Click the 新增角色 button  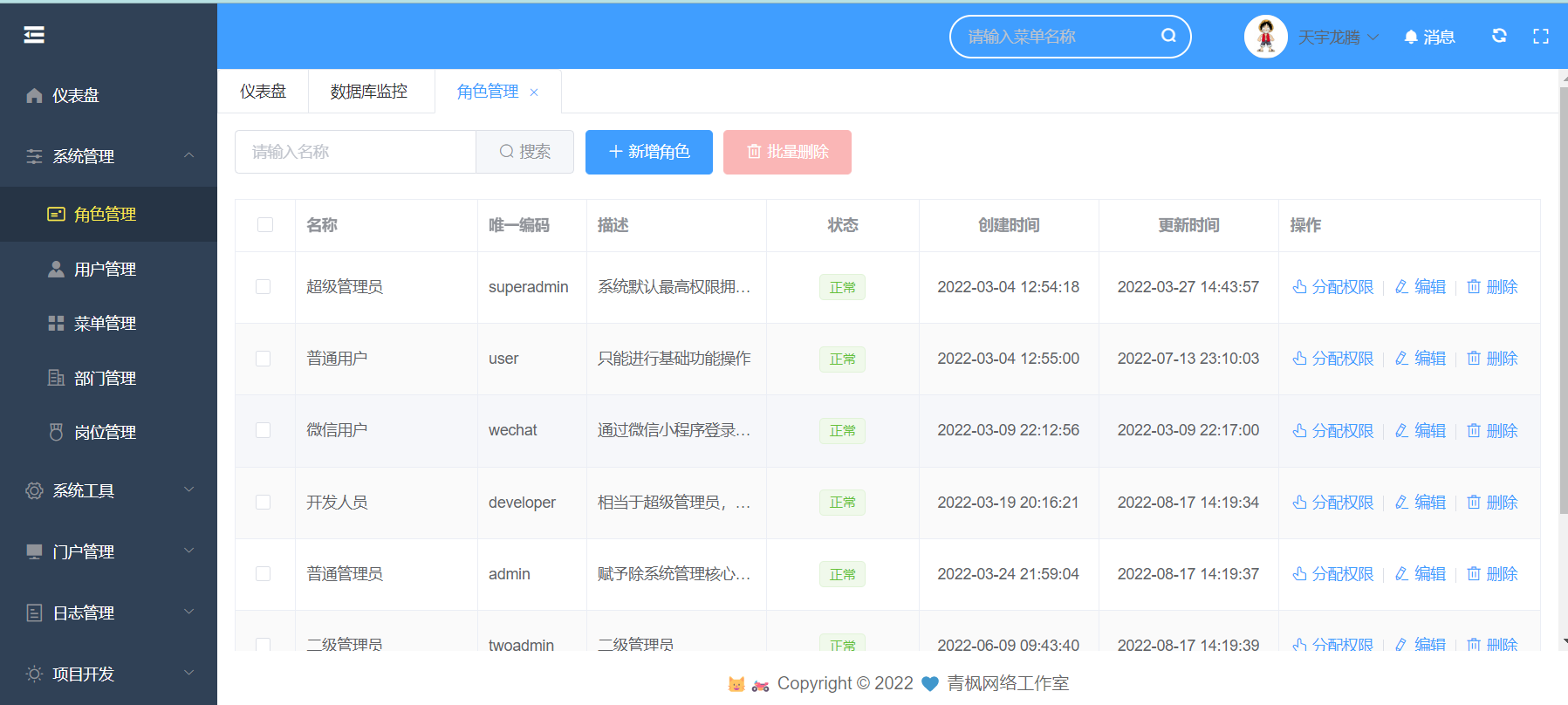click(648, 152)
